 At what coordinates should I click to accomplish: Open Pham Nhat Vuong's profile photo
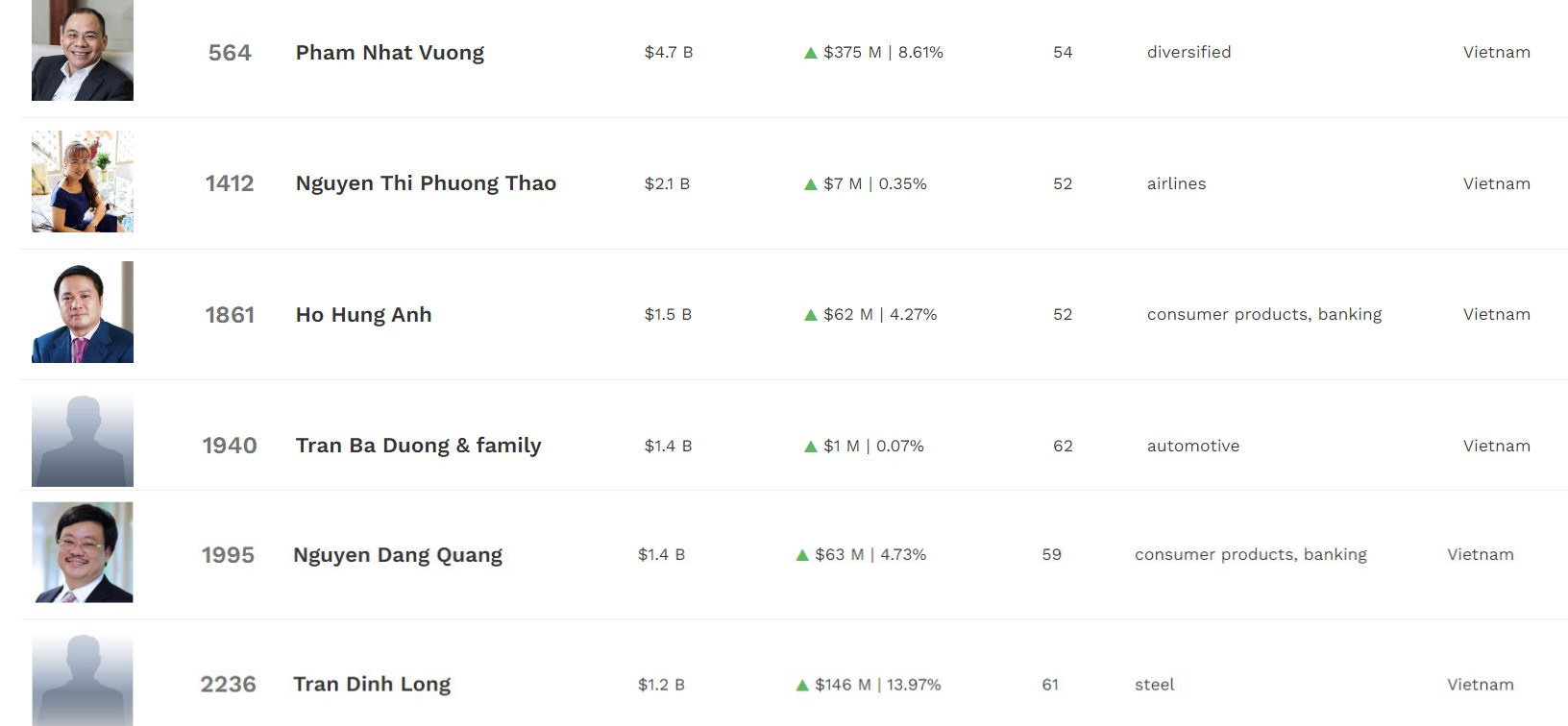(x=83, y=51)
